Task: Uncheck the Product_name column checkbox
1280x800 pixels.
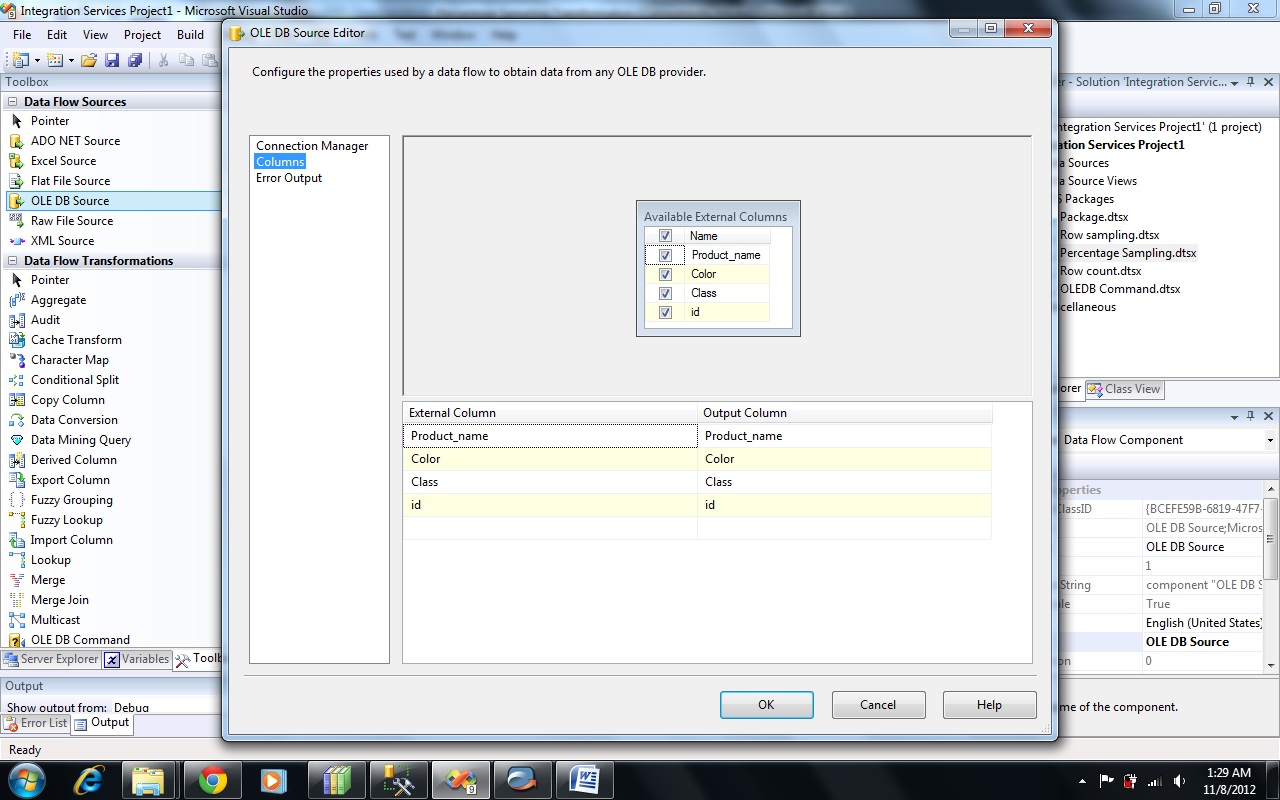Action: pyautogui.click(x=665, y=255)
